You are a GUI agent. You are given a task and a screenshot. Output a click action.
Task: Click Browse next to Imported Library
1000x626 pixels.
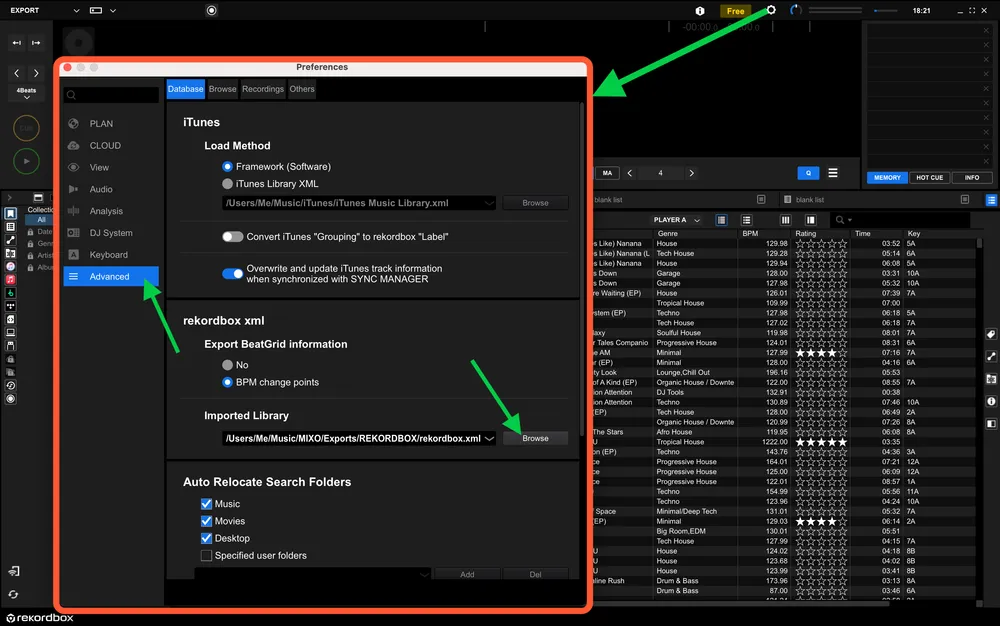[535, 438]
